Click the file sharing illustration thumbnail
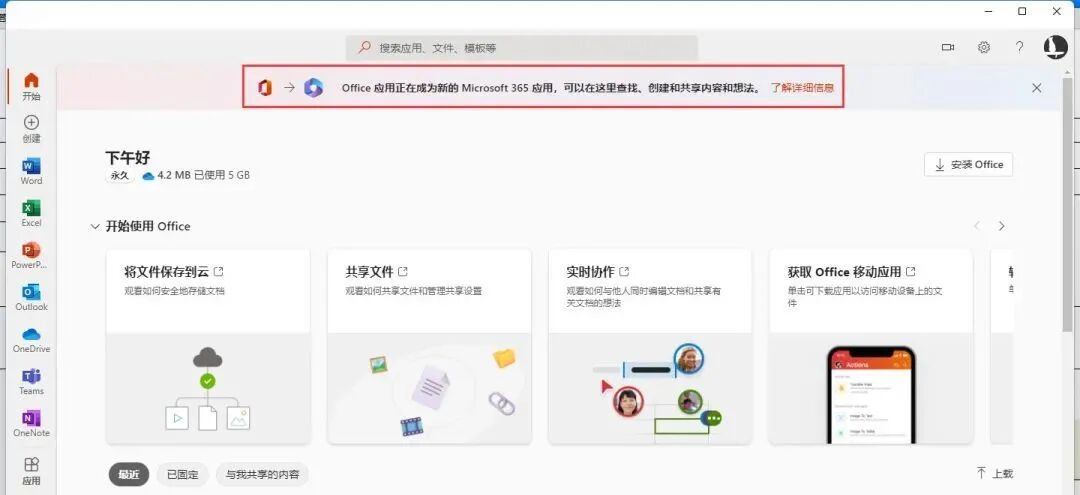Screen dimensions: 1080x495 point(429,388)
